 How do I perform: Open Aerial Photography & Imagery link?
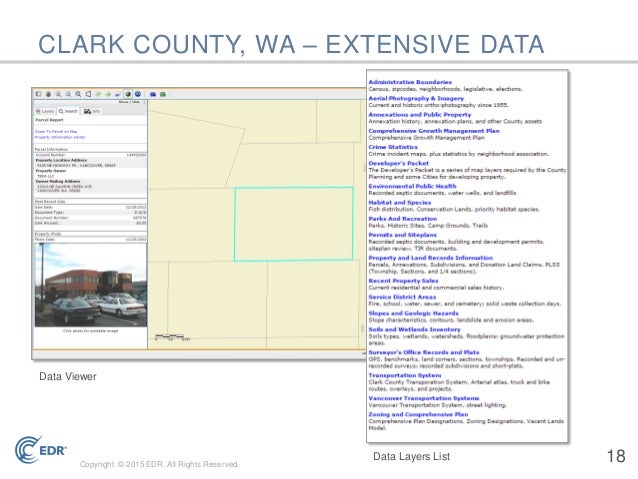[416, 98]
